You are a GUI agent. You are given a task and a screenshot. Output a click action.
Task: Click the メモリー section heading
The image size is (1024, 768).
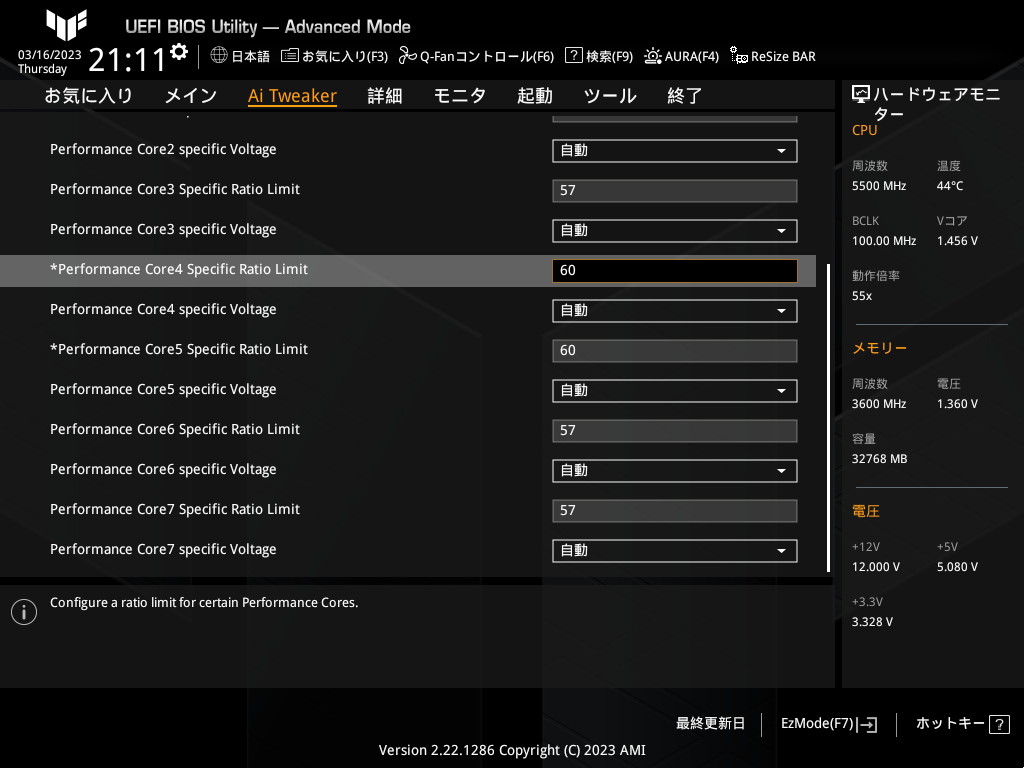pos(879,348)
